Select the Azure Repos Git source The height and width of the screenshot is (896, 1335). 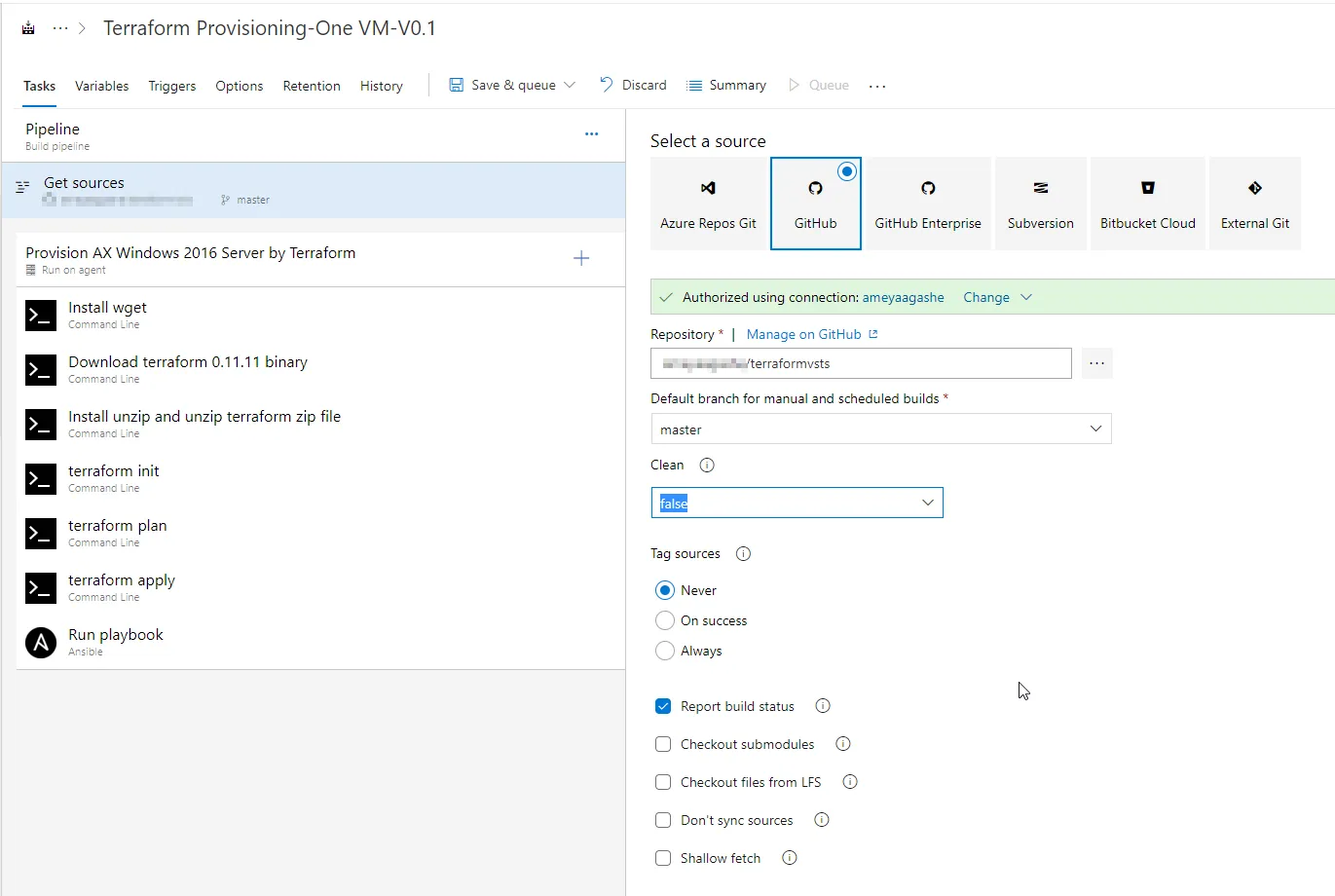708,204
